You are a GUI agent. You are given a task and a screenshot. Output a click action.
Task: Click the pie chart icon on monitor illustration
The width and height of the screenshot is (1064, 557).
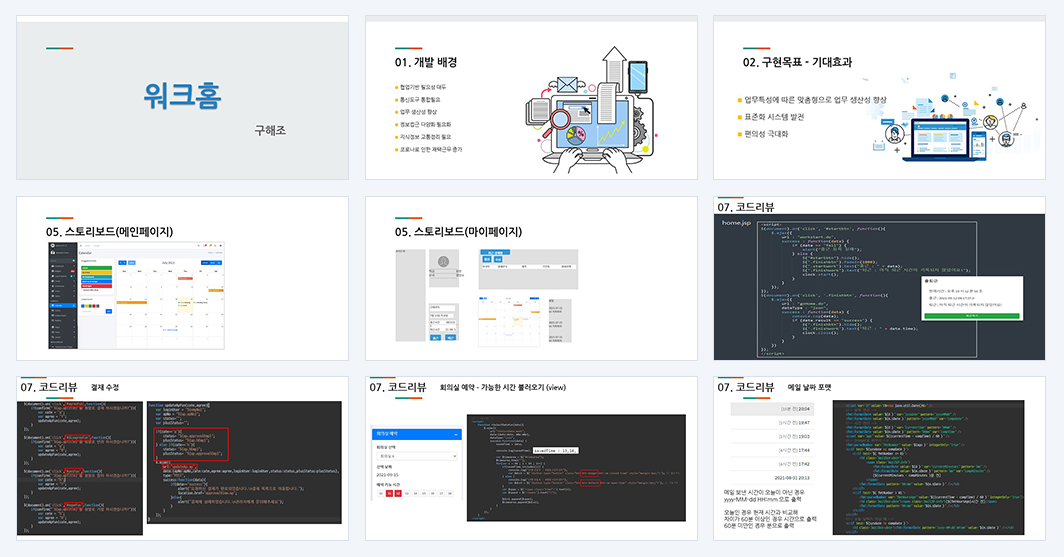[576, 134]
